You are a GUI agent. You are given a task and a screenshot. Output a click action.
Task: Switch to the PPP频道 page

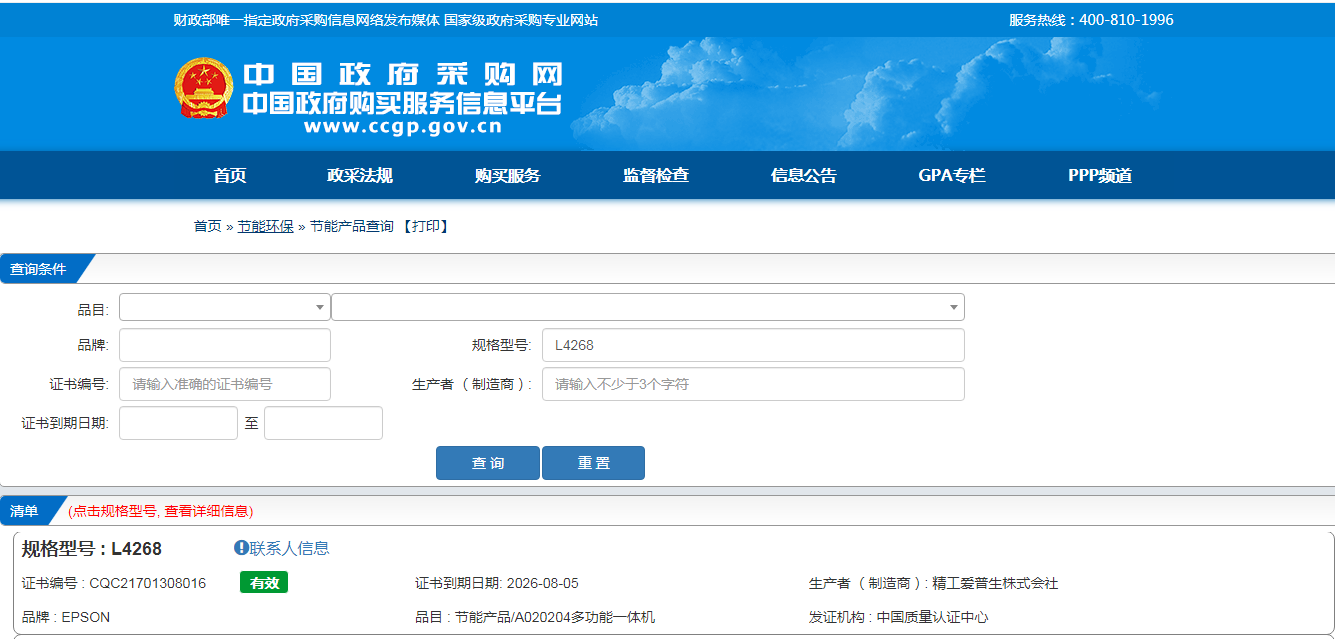[x=1100, y=176]
